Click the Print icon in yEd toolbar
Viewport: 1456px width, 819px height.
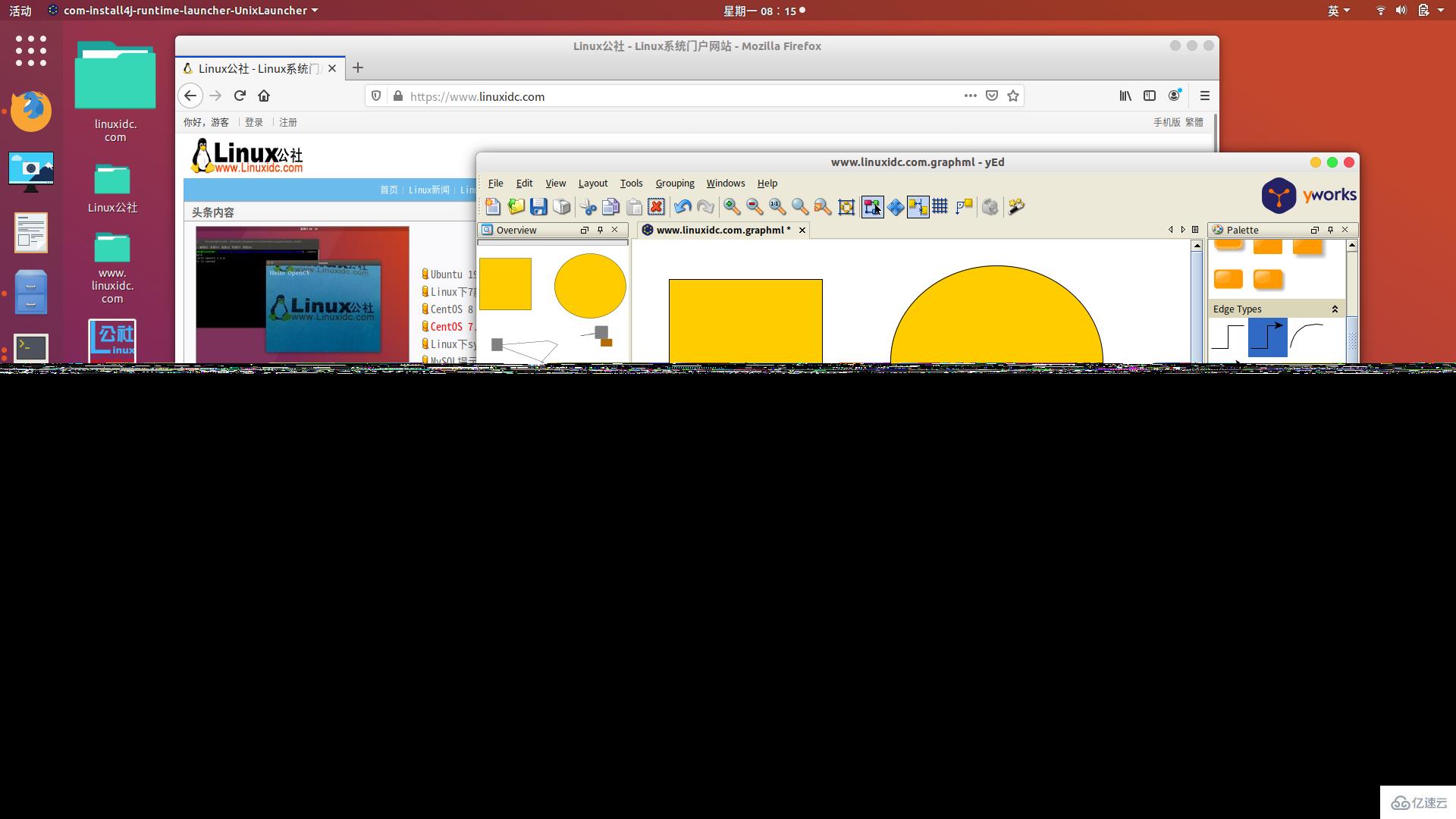(x=562, y=207)
